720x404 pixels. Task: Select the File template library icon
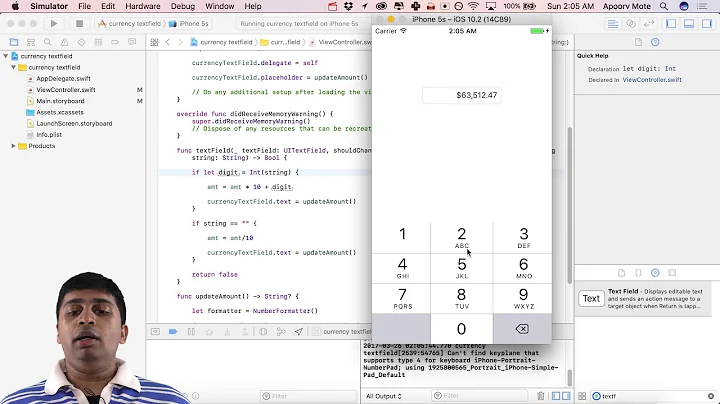pyautogui.click(x=621, y=273)
